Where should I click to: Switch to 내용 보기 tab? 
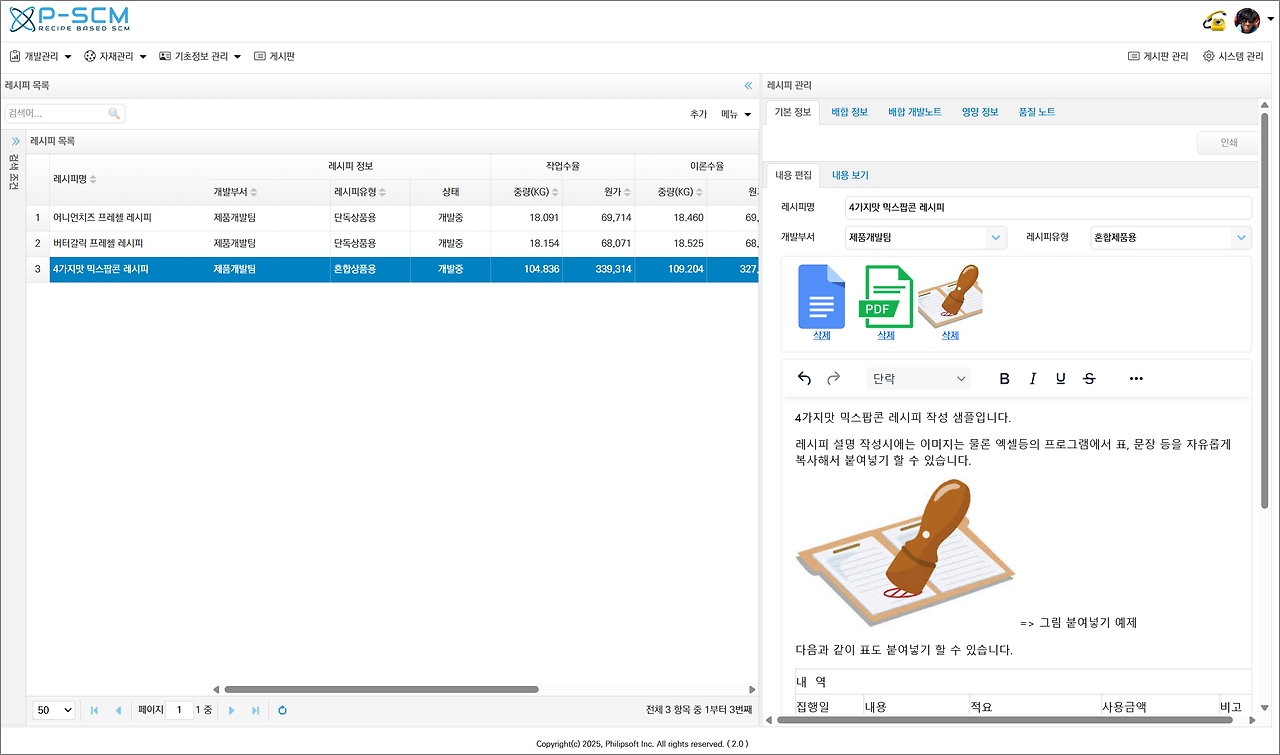(x=850, y=175)
